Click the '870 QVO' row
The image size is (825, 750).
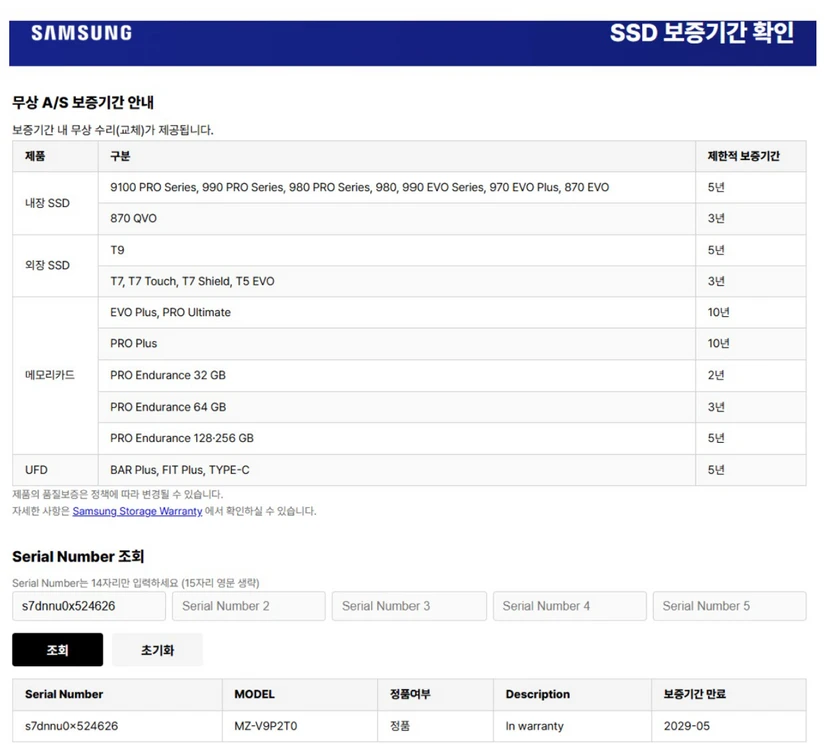397,218
